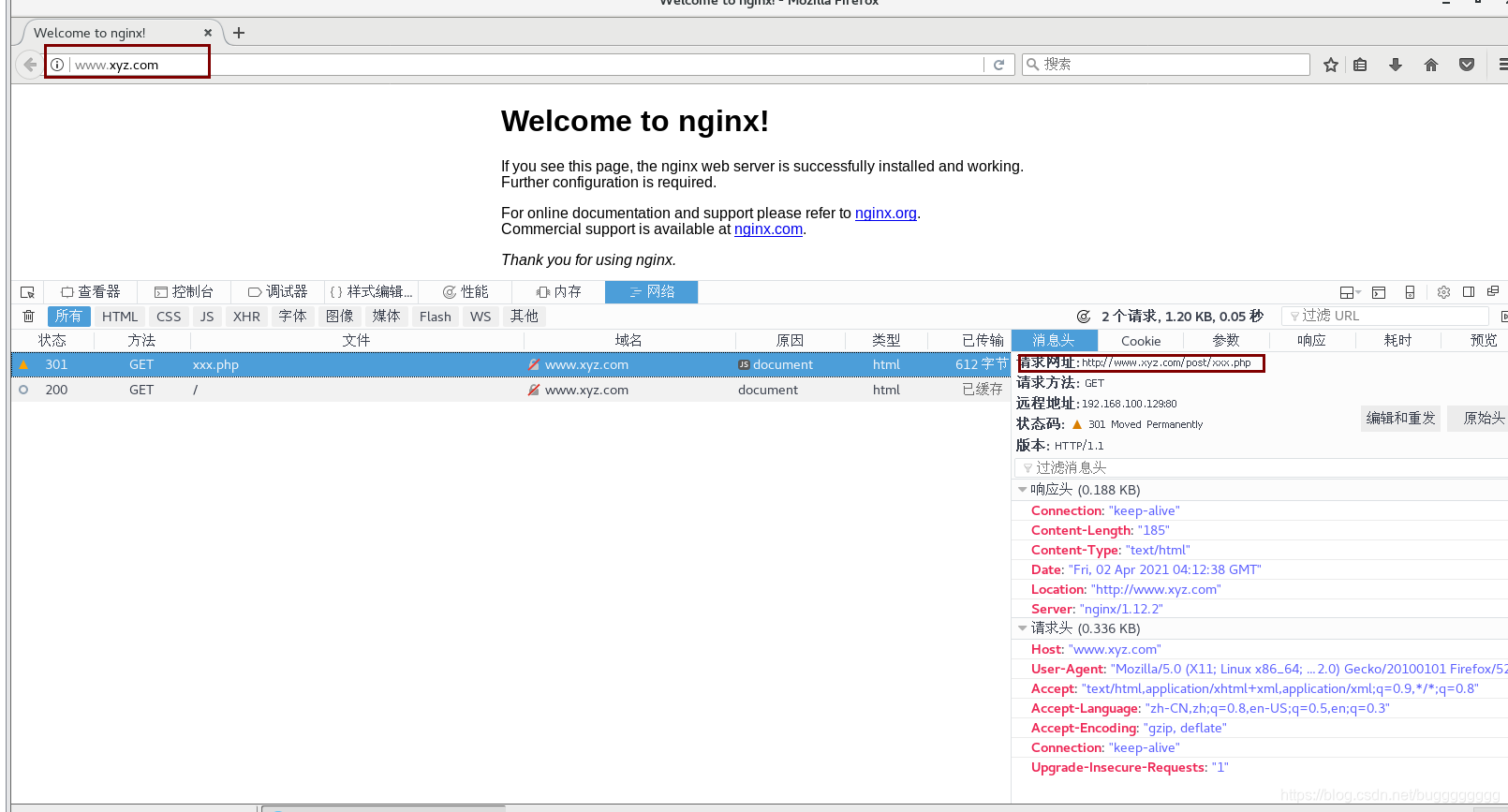Open the 样式编辑 style editor panel
The height and width of the screenshot is (812, 1508).
coord(371,292)
